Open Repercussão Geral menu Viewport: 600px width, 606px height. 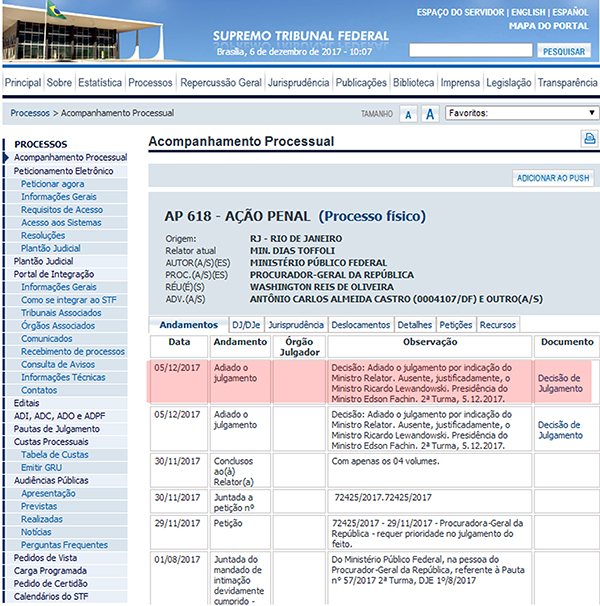[x=221, y=82]
